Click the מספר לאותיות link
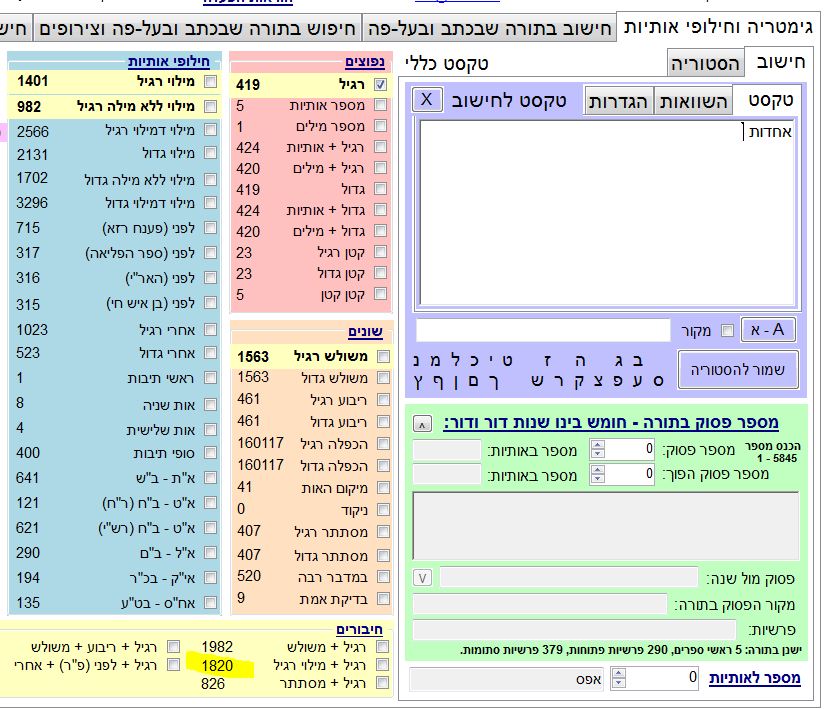825x709 pixels. coord(755,678)
